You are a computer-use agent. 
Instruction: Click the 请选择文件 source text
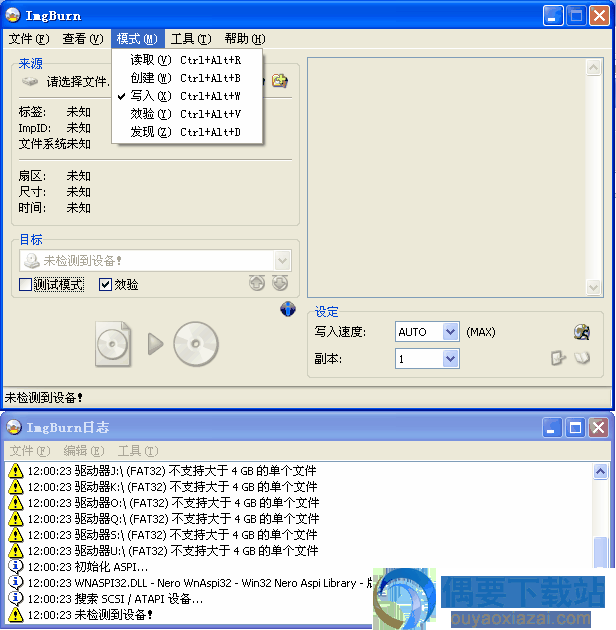[78, 82]
